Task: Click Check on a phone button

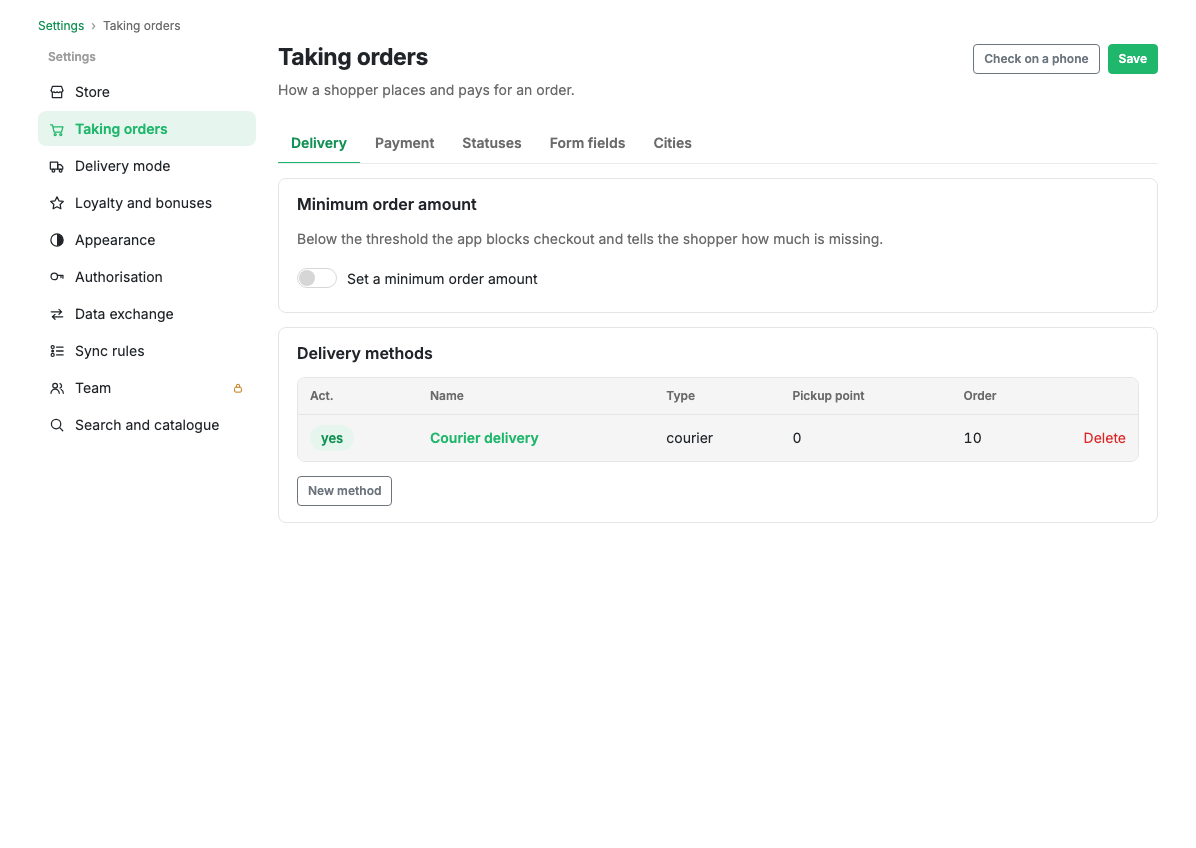Action: (x=1036, y=59)
